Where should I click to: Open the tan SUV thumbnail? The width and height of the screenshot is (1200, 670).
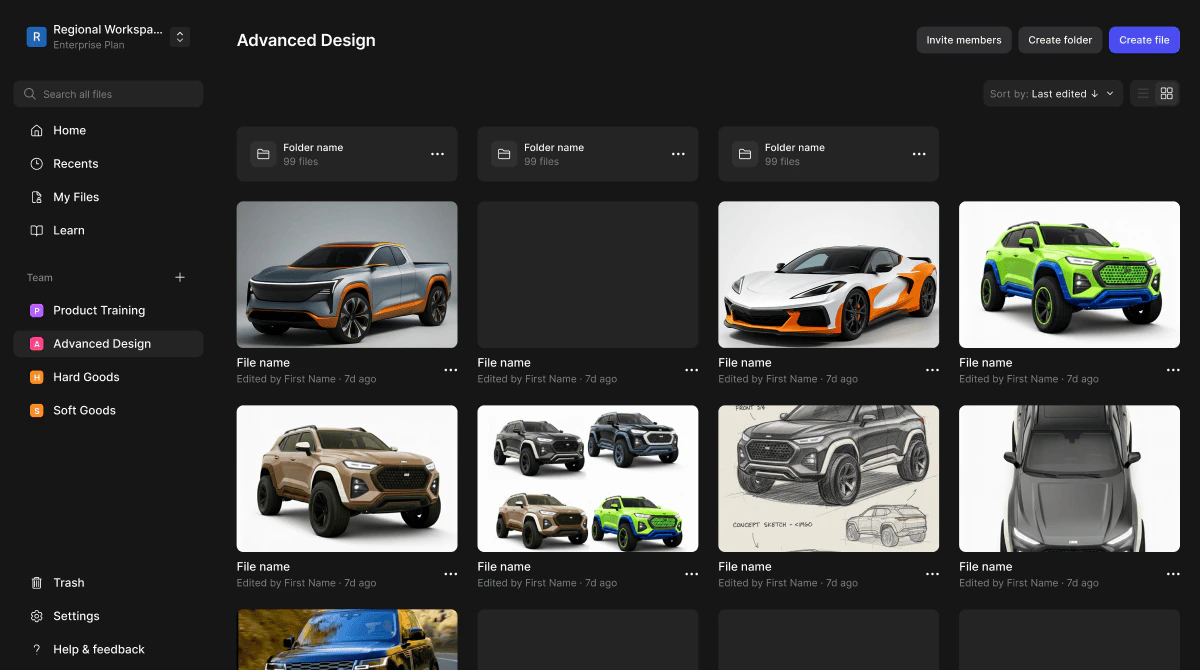click(347, 479)
